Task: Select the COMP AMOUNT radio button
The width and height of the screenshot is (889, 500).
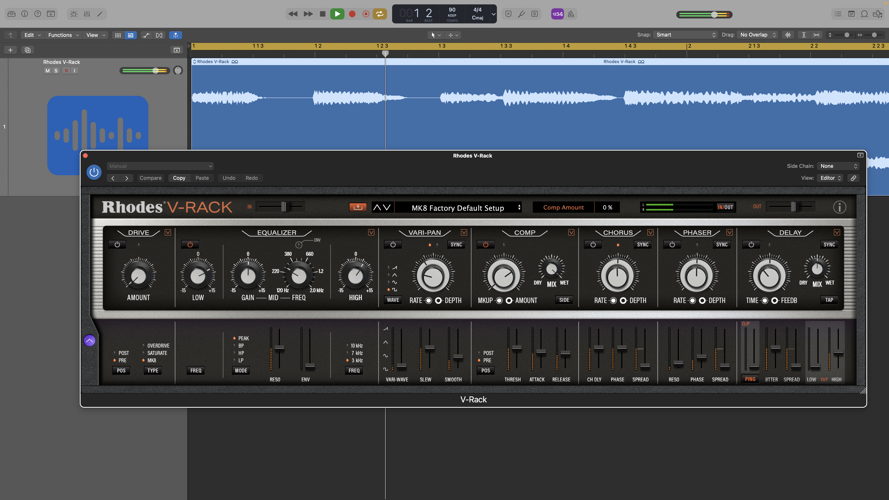Action: (509, 300)
